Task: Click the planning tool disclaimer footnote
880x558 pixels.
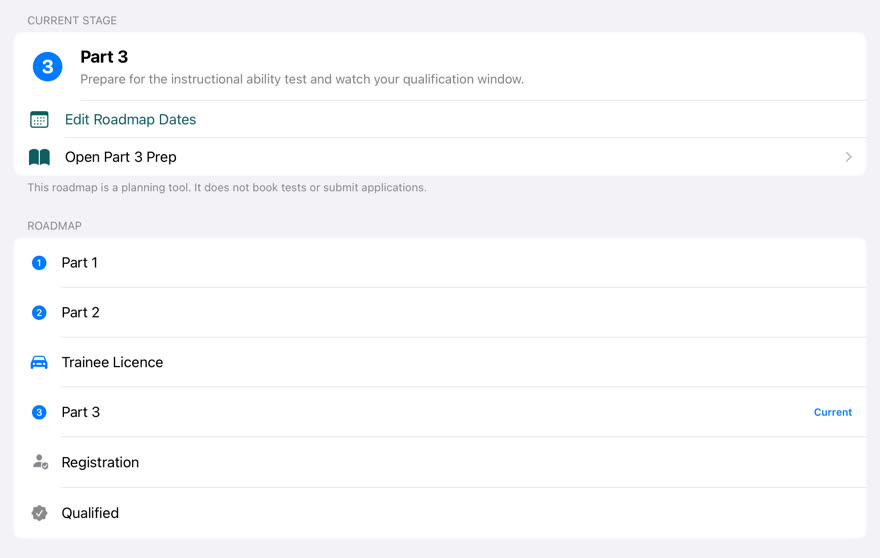Action: tap(227, 187)
